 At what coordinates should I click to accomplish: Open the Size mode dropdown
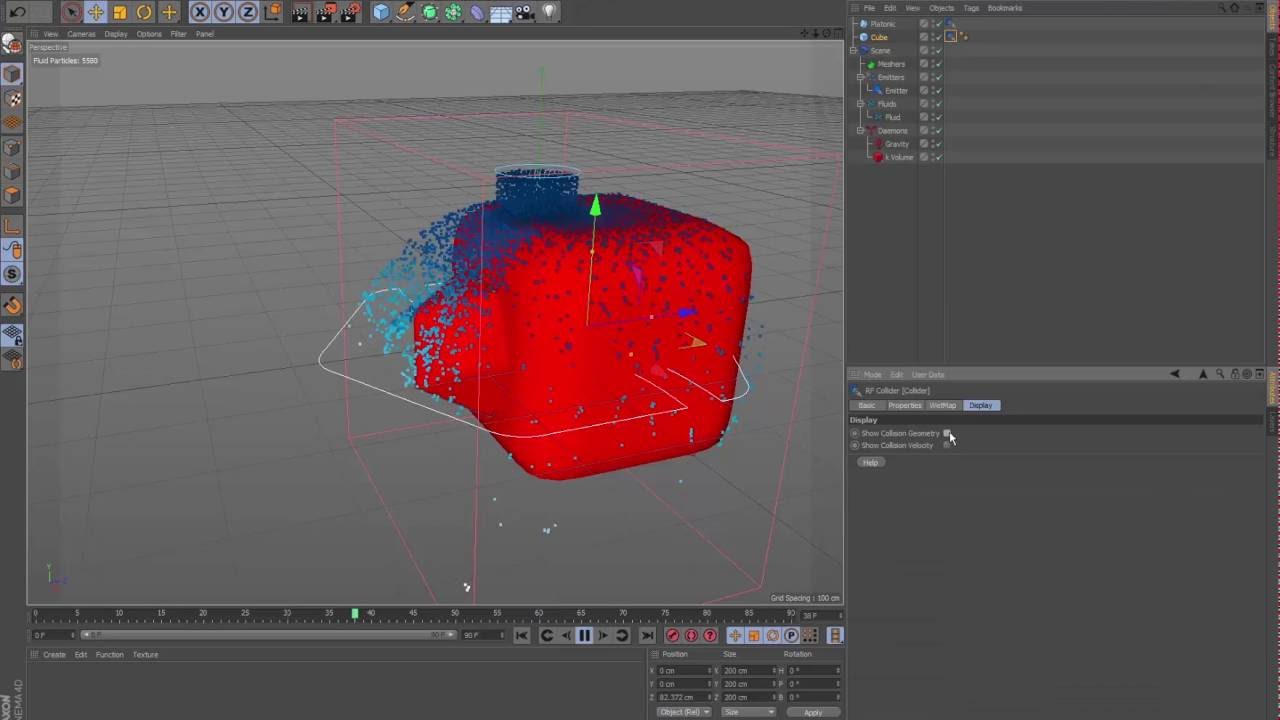pyautogui.click(x=748, y=712)
